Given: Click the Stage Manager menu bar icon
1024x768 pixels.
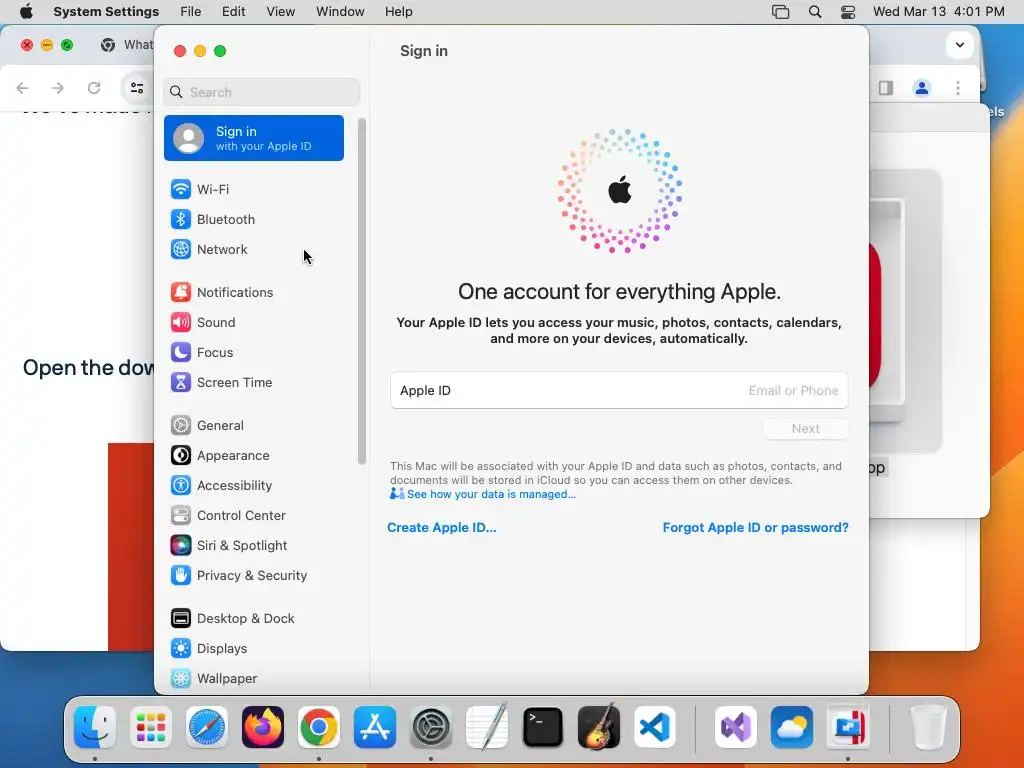Looking at the screenshot, I should click(780, 12).
